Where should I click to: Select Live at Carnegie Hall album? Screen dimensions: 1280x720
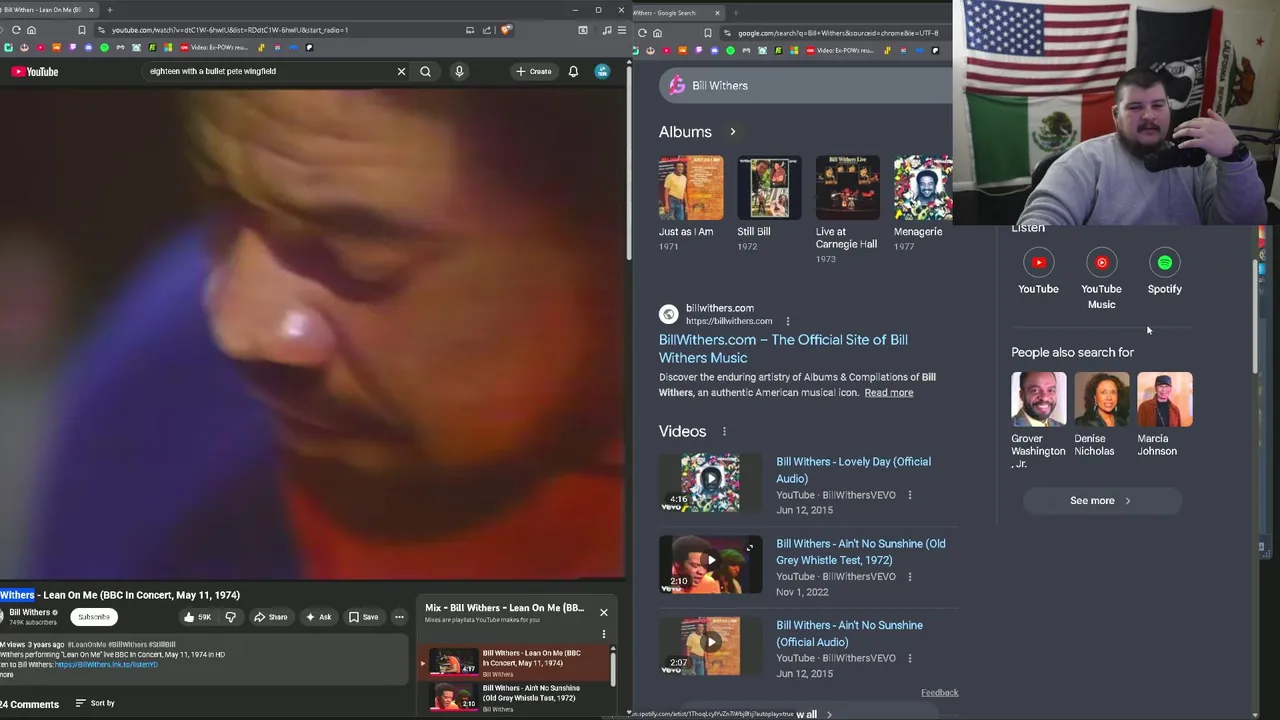[x=847, y=187]
